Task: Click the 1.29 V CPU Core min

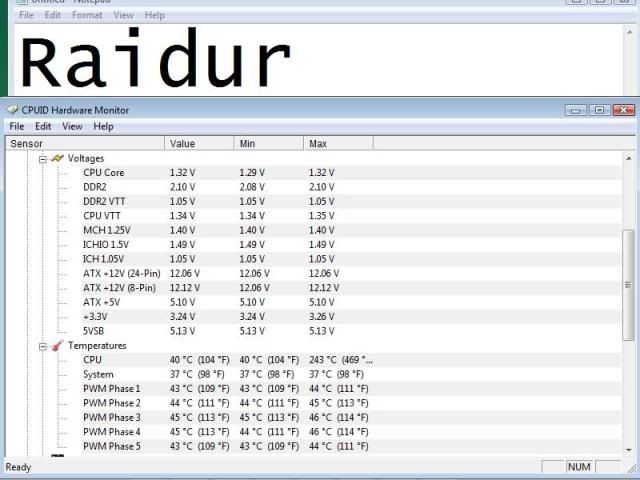Action: [x=252, y=173]
